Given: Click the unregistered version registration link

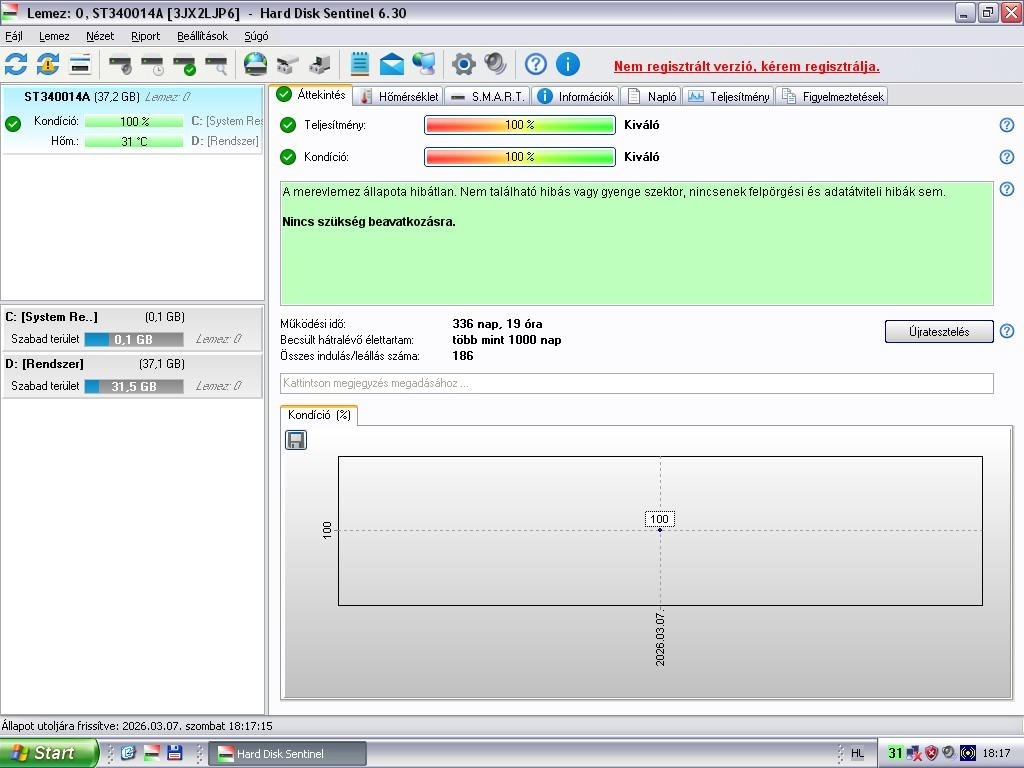Looking at the screenshot, I should pyautogui.click(x=746, y=66).
